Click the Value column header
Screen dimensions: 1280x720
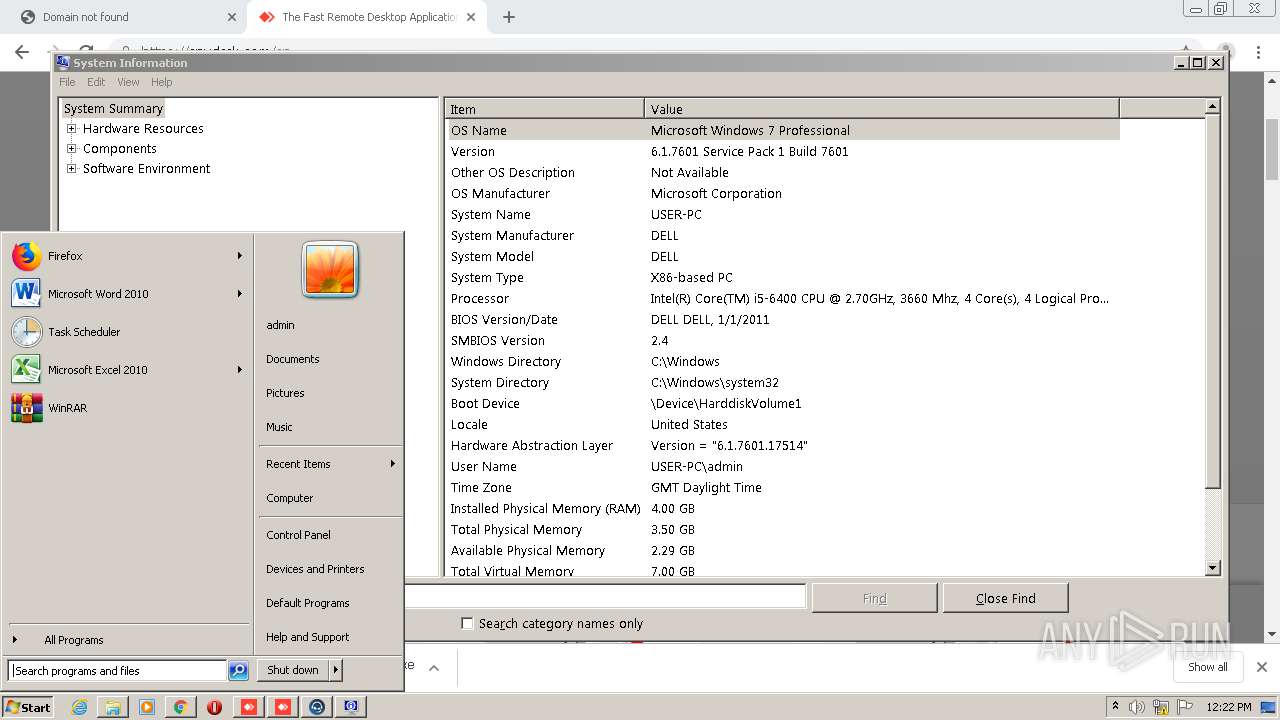click(x=882, y=109)
